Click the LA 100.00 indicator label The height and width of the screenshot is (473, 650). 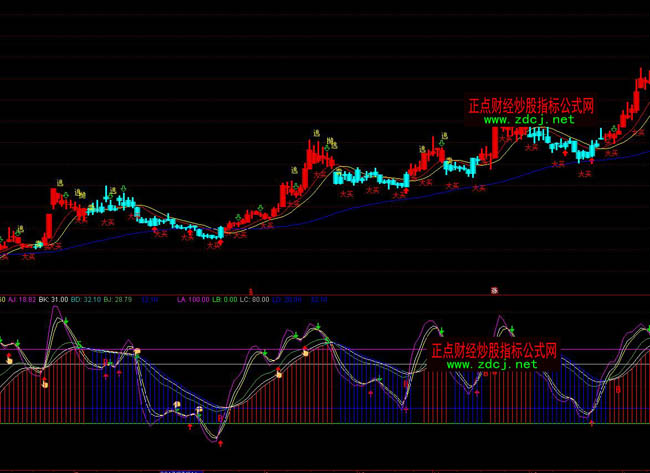192,299
